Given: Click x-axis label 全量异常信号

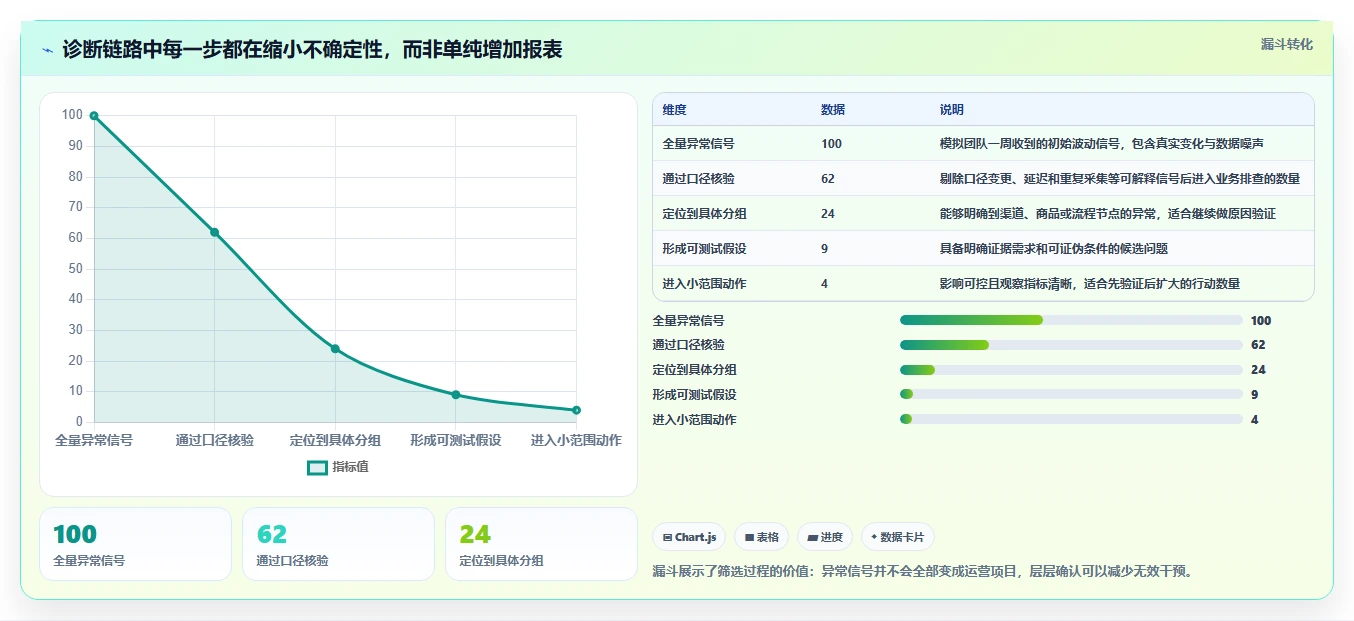Looking at the screenshot, I should tap(94, 440).
